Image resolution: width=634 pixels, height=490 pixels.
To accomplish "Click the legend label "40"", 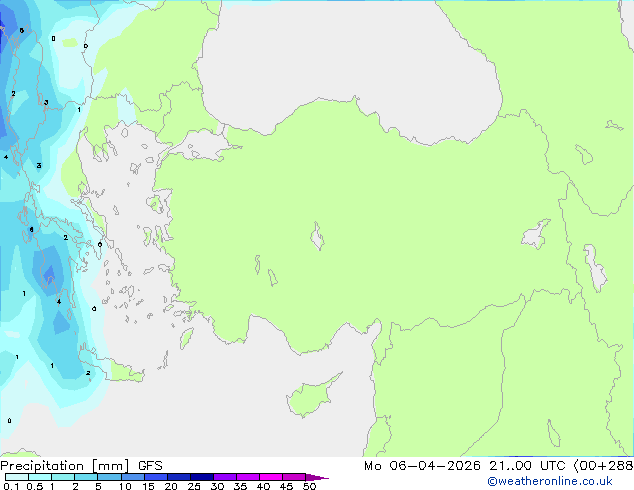I will coord(263,486).
